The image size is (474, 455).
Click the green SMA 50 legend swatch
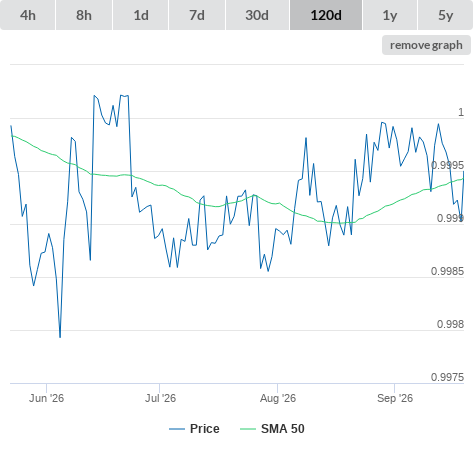pos(248,429)
